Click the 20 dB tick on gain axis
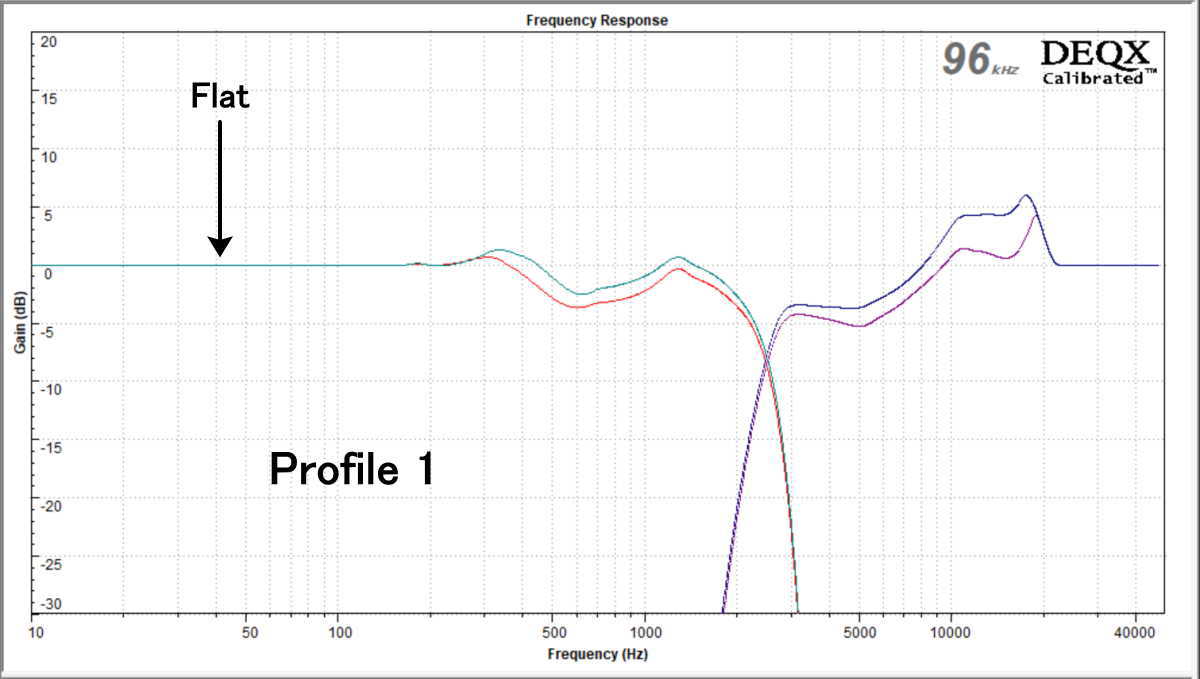The width and height of the screenshot is (1200, 679). pyautogui.click(x=48, y=42)
